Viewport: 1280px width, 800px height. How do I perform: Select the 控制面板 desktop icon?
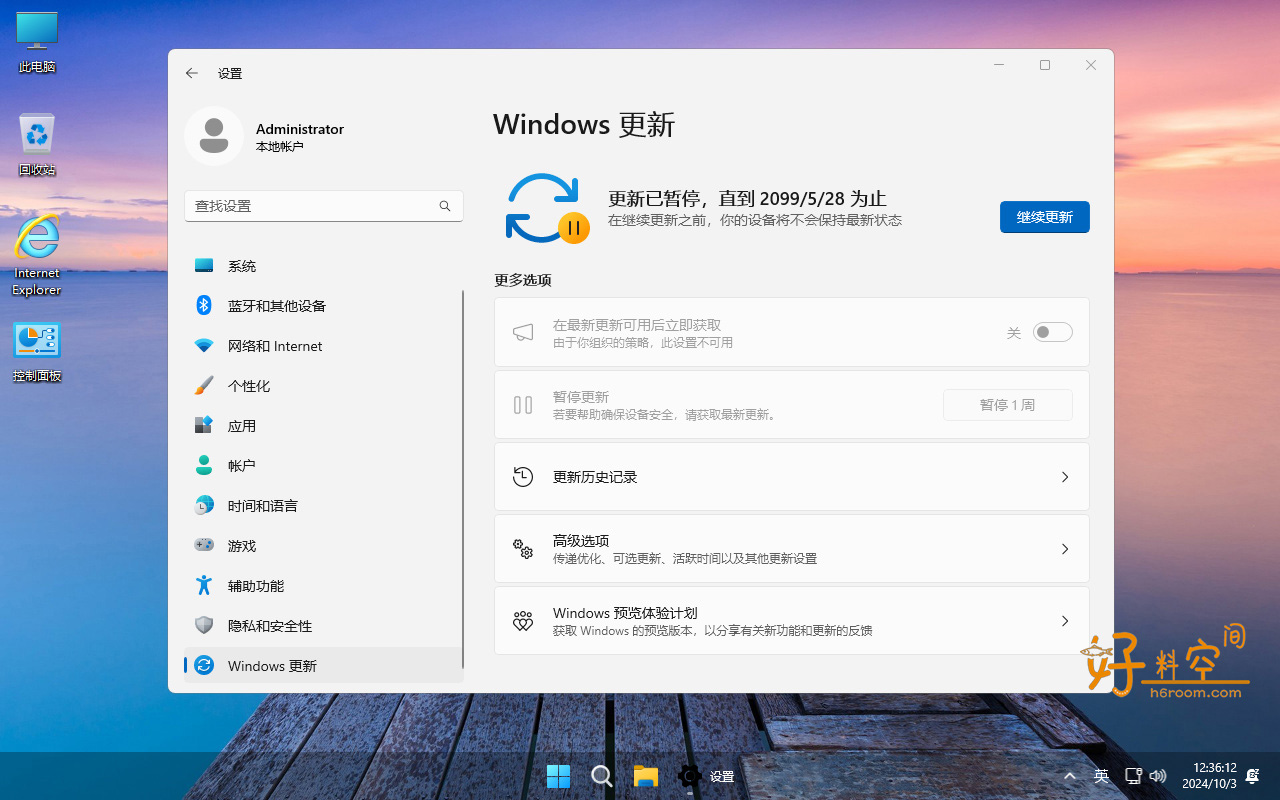[x=37, y=352]
